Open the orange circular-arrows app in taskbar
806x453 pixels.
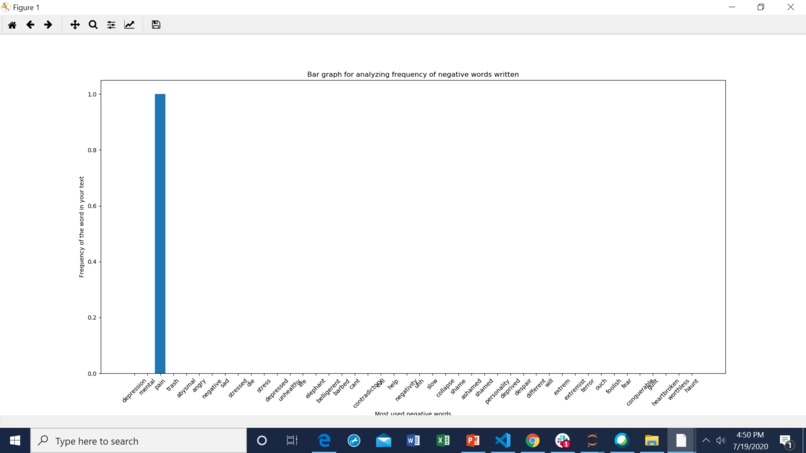(592, 441)
